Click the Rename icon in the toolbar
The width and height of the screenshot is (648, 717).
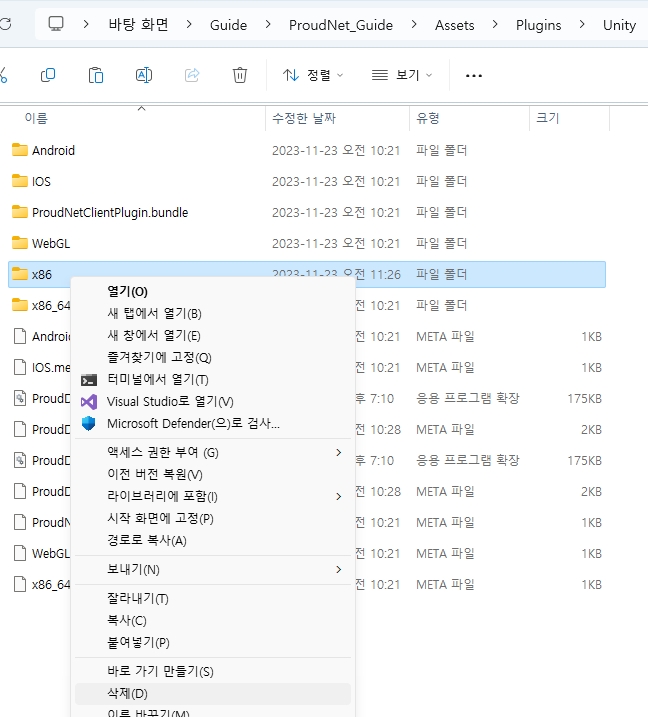pyautogui.click(x=144, y=75)
